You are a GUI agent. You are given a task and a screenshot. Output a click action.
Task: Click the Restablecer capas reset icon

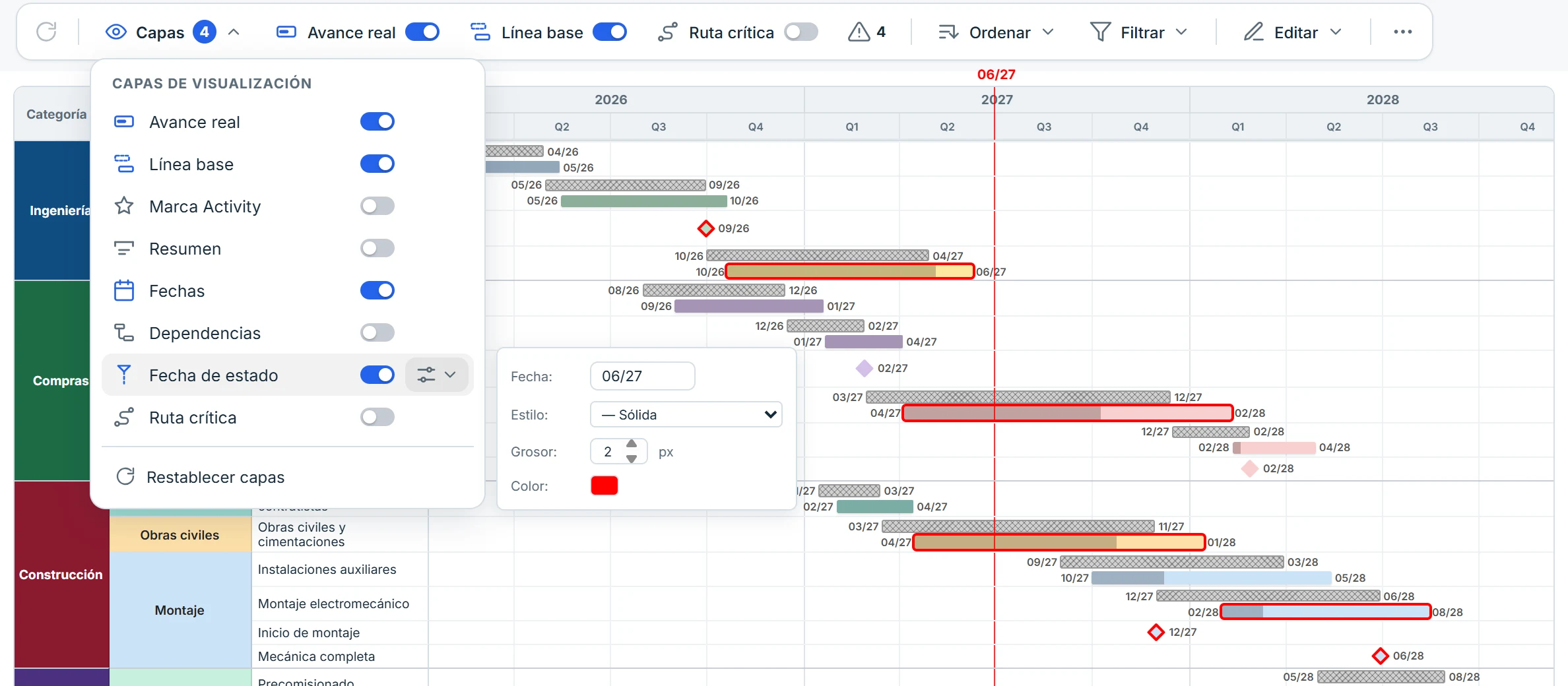click(125, 476)
